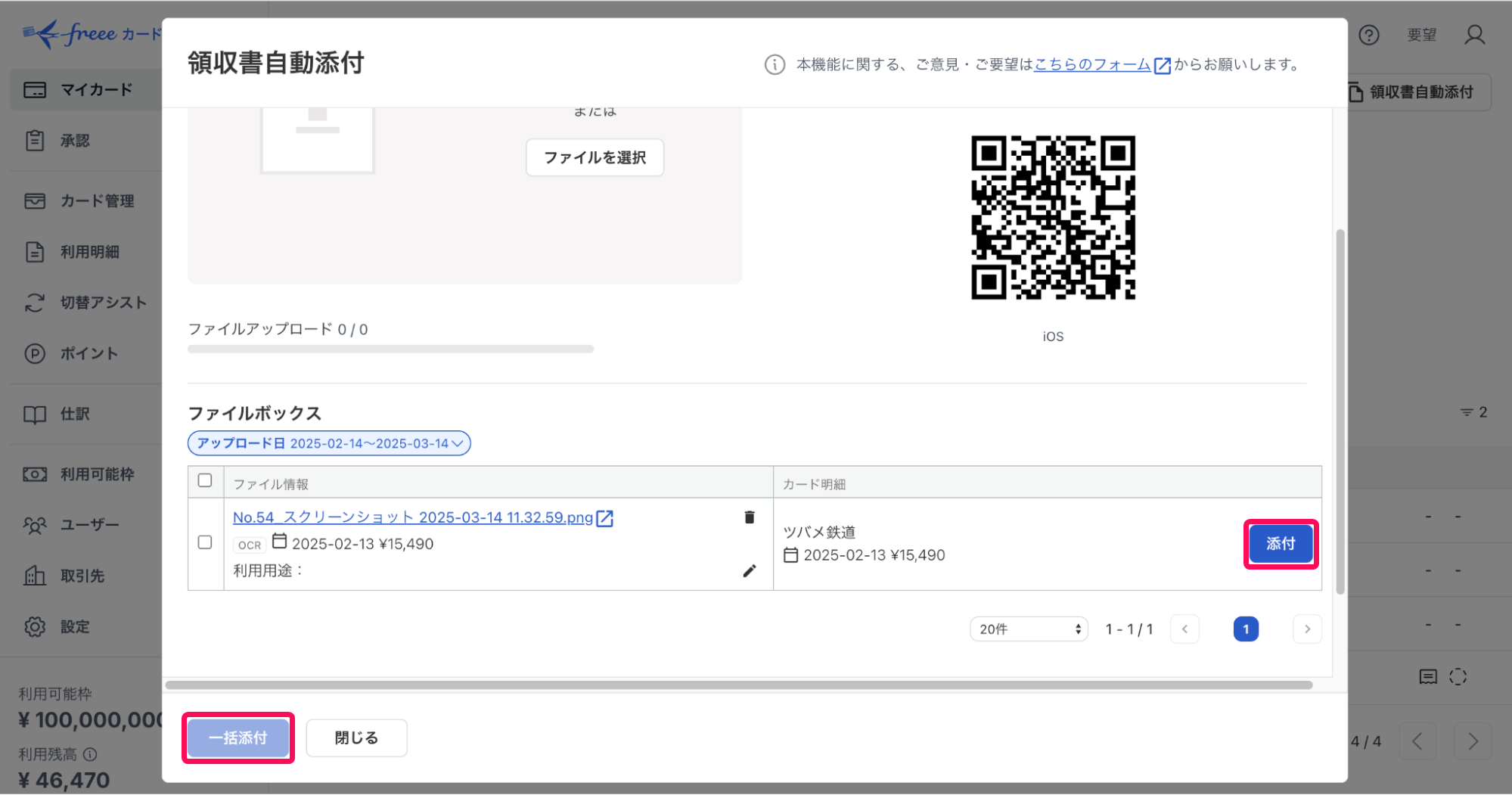Screen dimensions: 1512x795
Task: Click the 仕訳 book icon
Action: click(35, 415)
